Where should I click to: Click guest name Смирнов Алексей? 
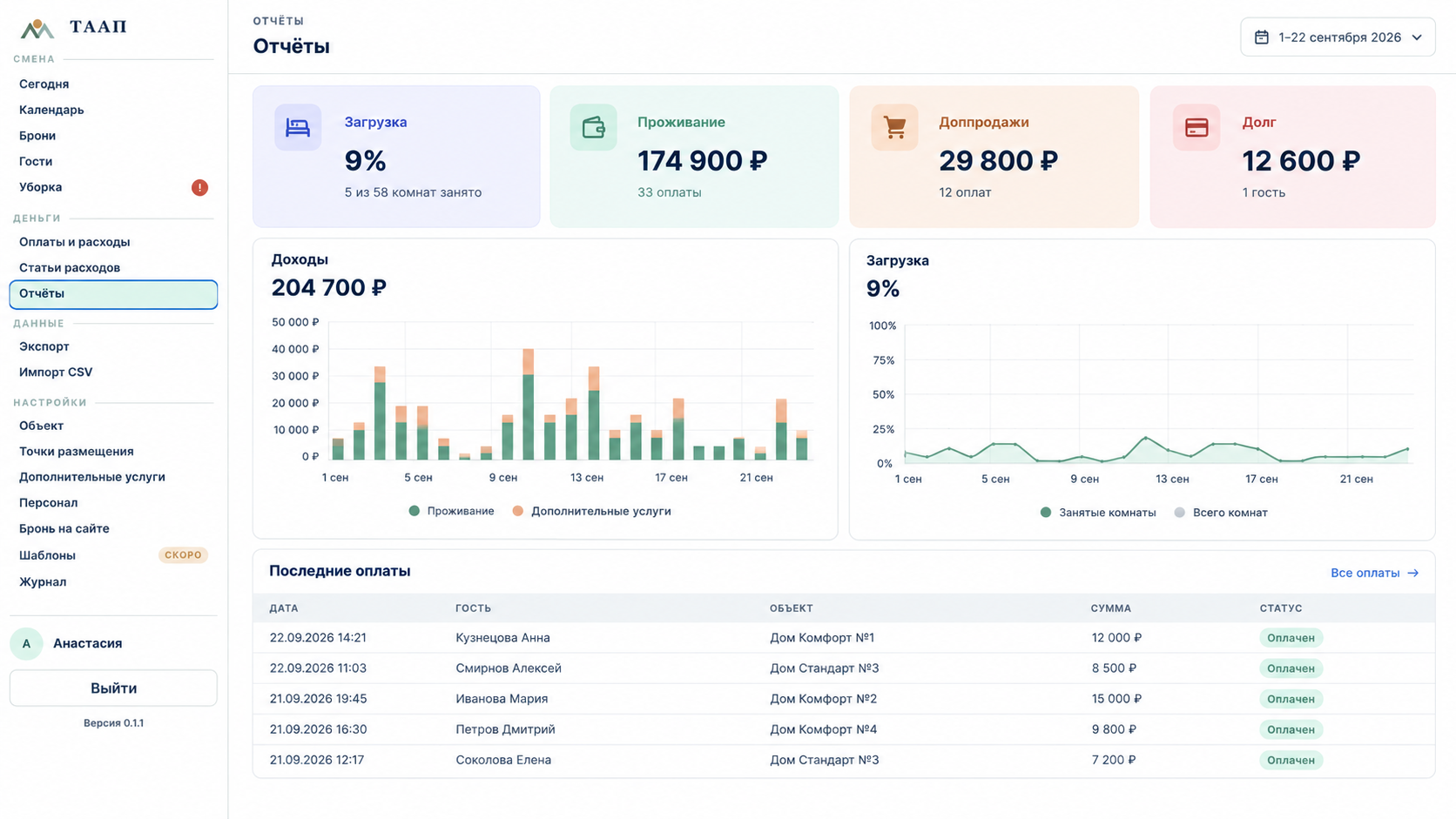[509, 668]
